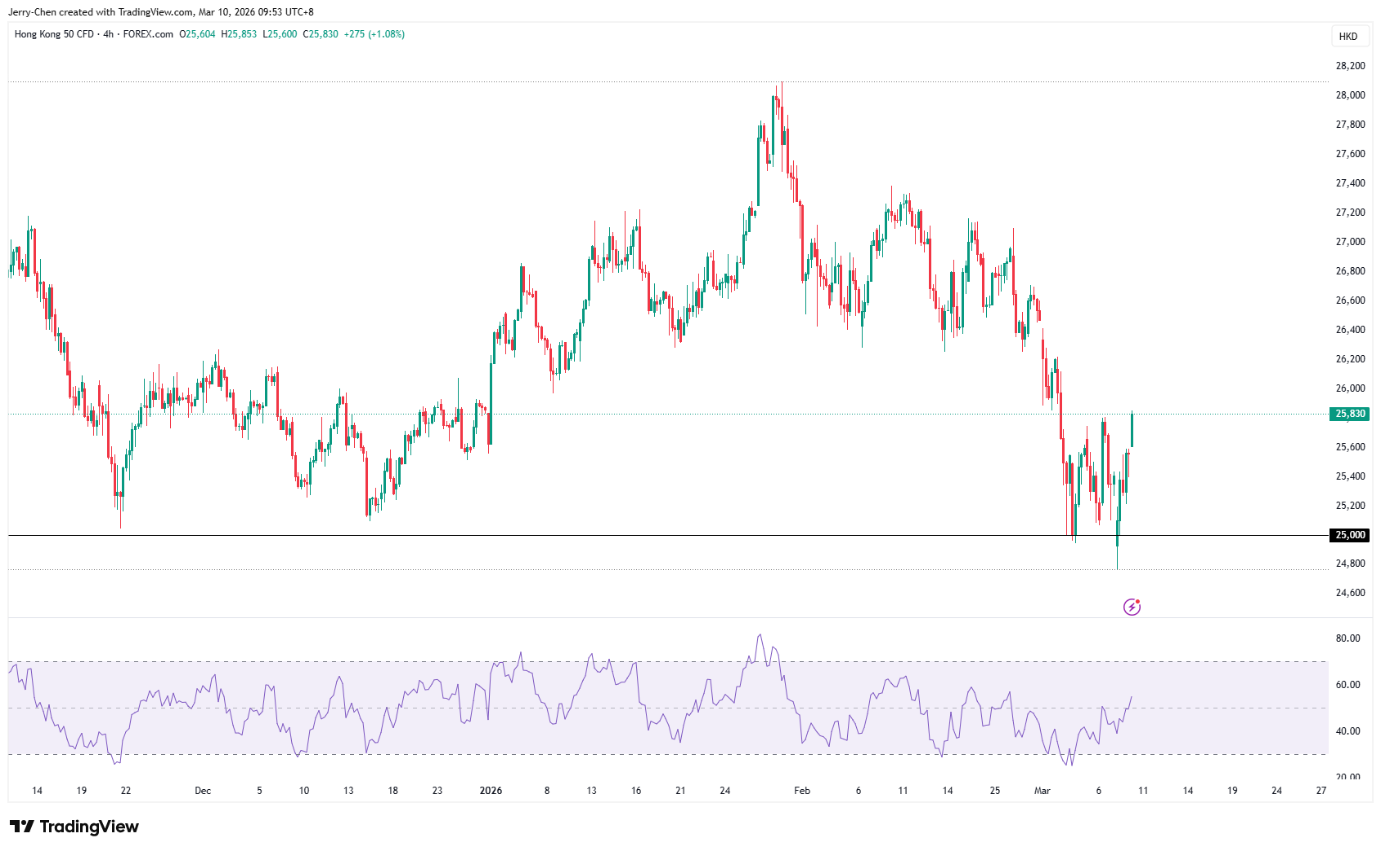The width and height of the screenshot is (1381, 851).
Task: Click the 28,000 price axis label
Action: click(x=1350, y=95)
